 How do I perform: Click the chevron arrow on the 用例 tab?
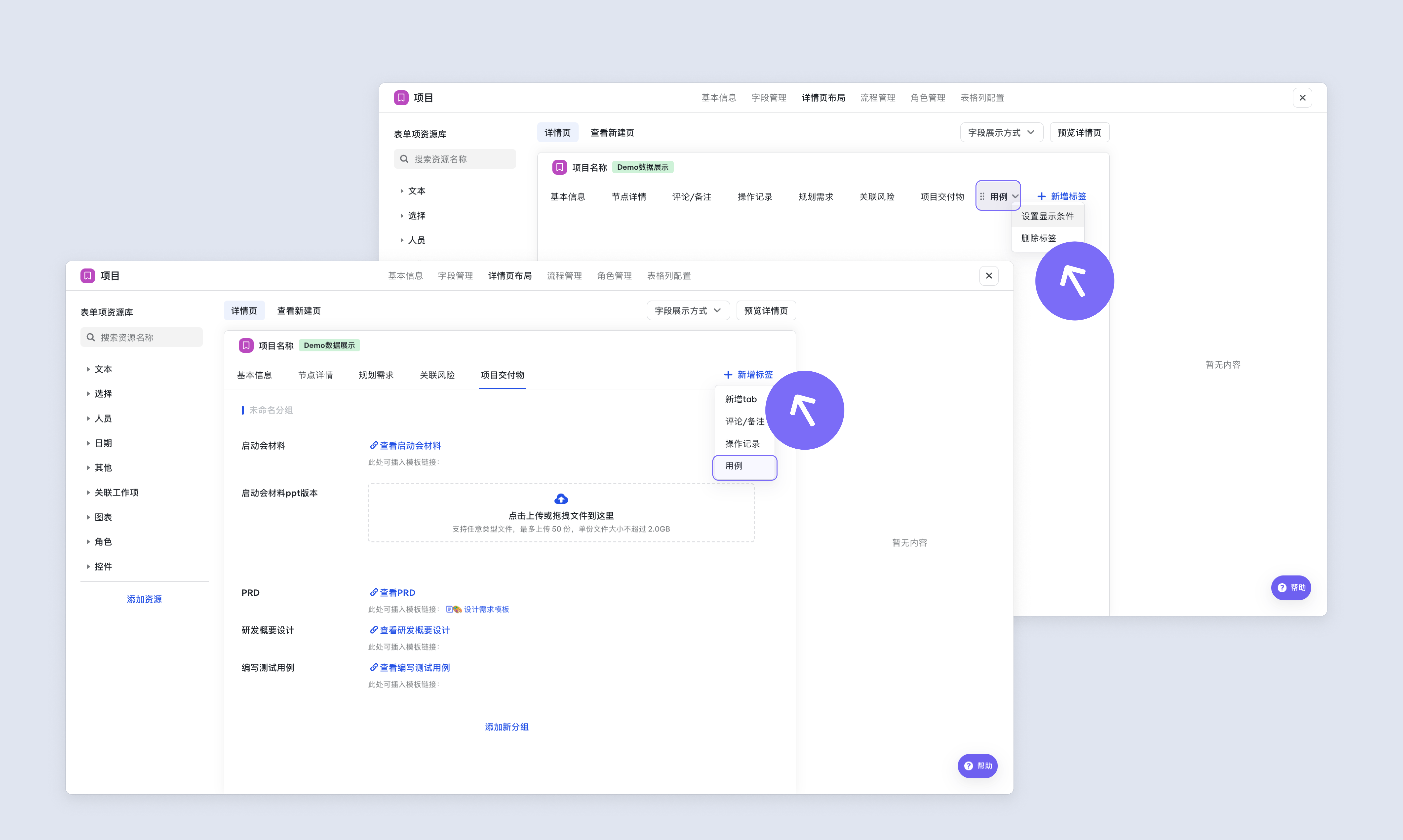1015,196
